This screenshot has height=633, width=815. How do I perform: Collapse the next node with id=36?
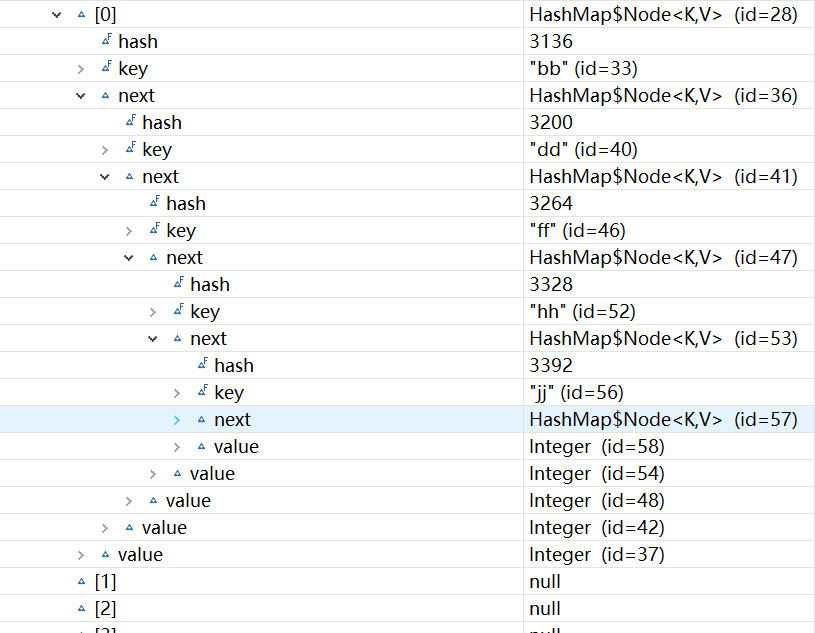(81, 96)
